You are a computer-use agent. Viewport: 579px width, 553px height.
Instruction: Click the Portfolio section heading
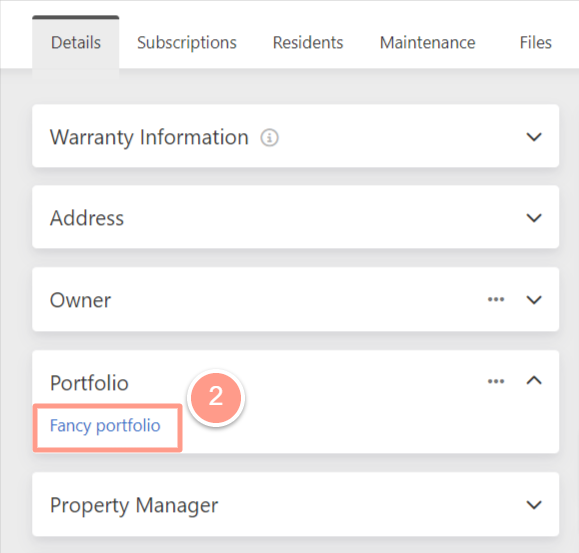tap(89, 382)
